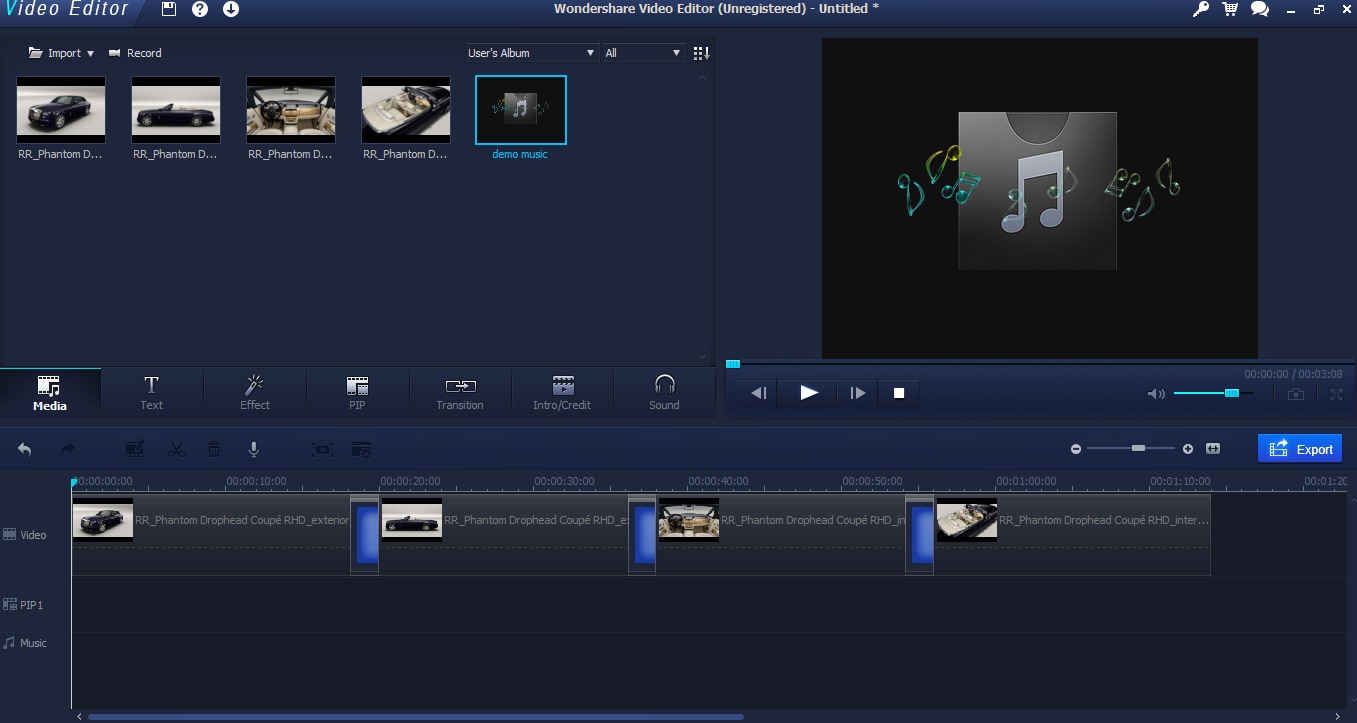Image resolution: width=1357 pixels, height=723 pixels.
Task: Select the dashboard interior clip on timeline
Action: point(781,534)
